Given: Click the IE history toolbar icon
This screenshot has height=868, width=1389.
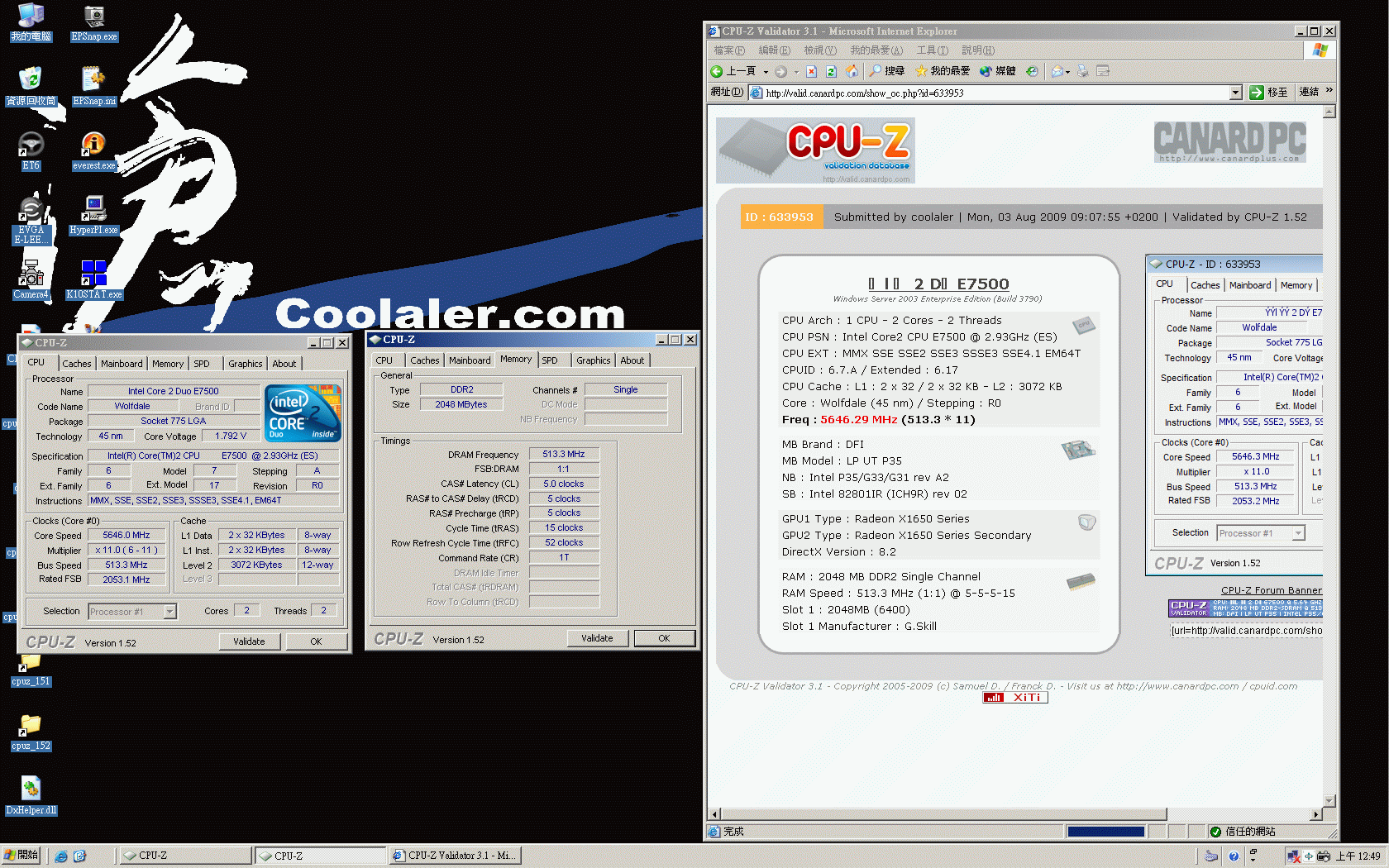Looking at the screenshot, I should [1032, 71].
